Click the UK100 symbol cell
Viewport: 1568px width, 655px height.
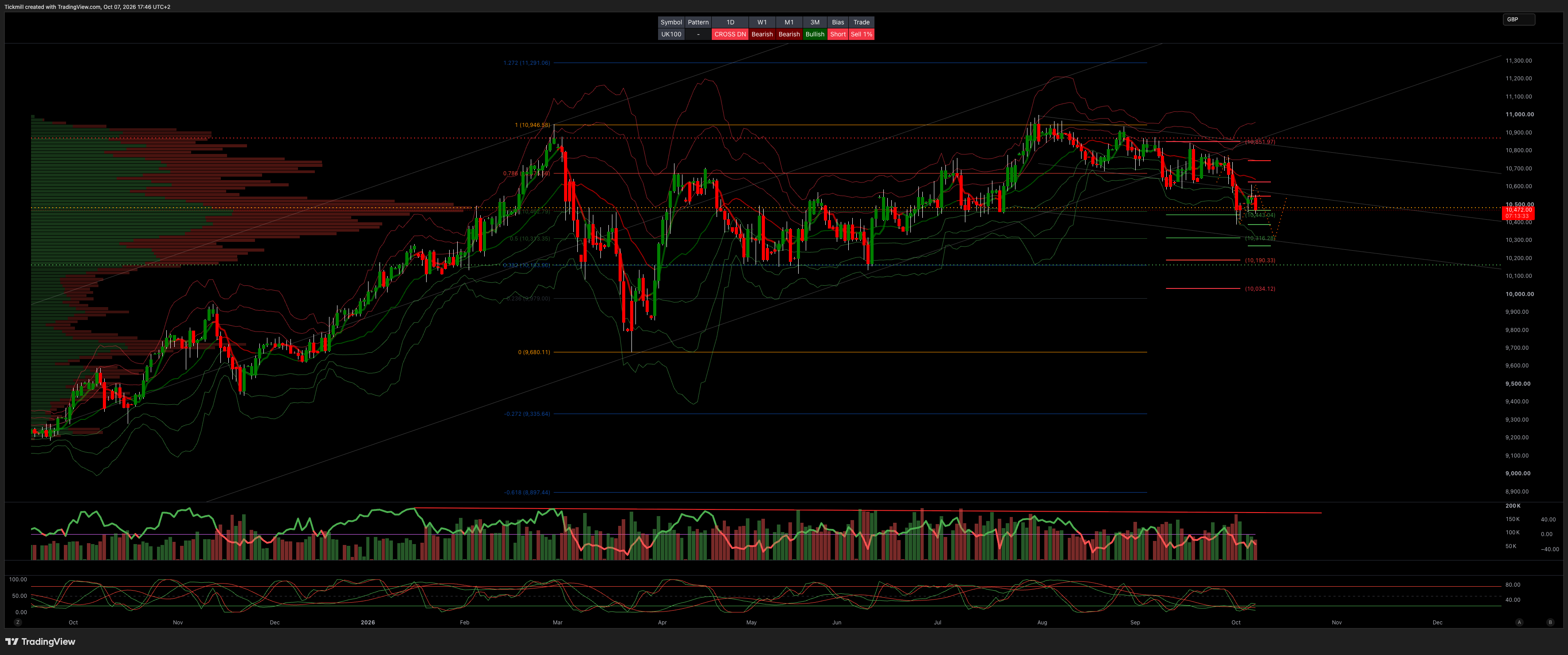coord(671,34)
